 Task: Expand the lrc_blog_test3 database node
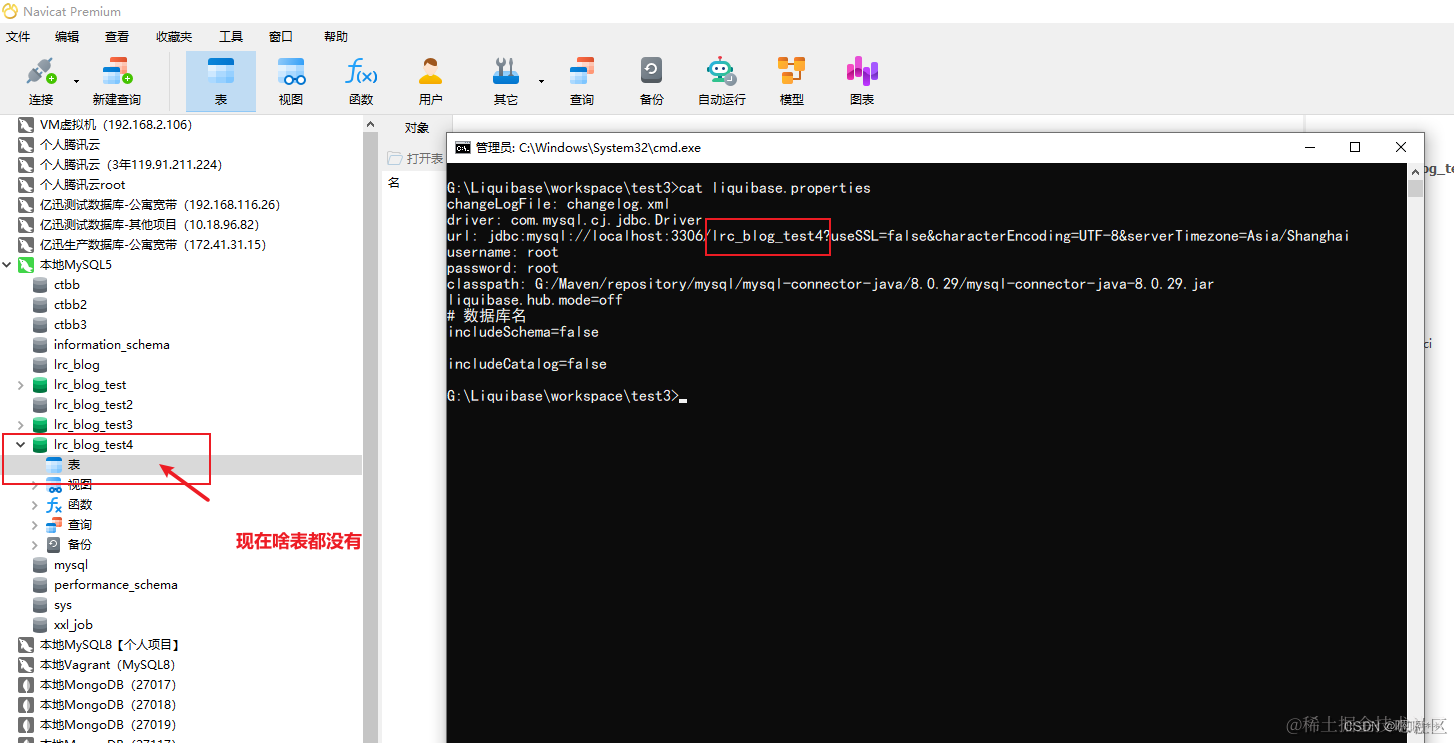[x=22, y=425]
